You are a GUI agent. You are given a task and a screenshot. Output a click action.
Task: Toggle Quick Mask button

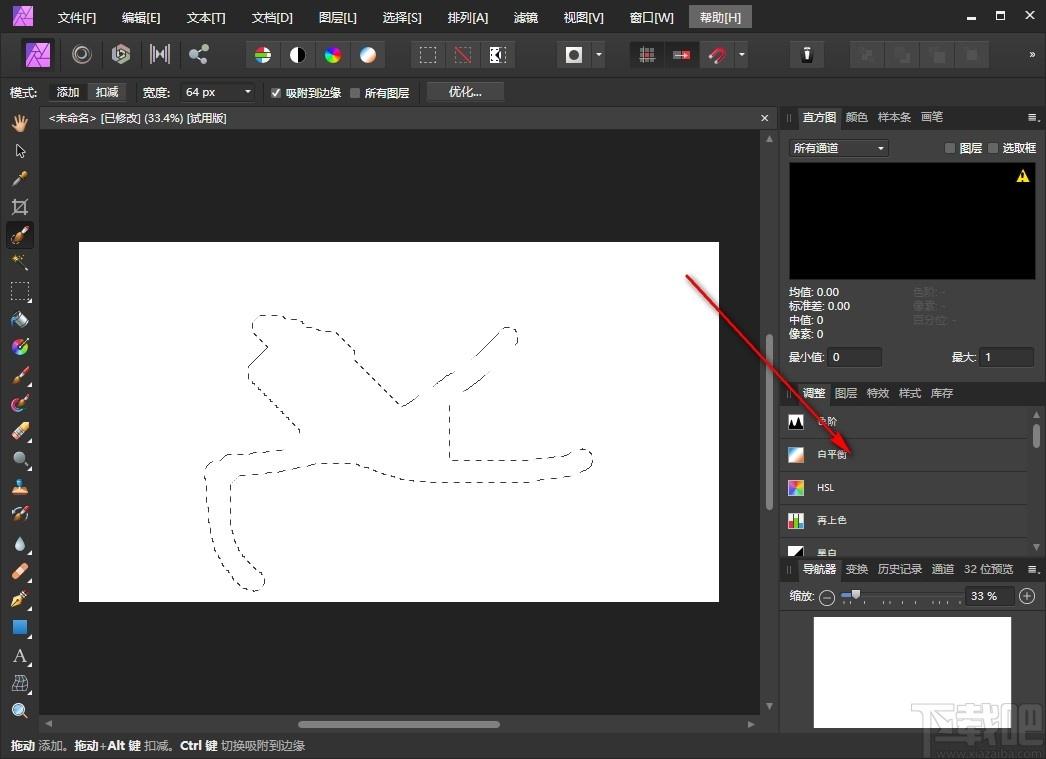[574, 55]
